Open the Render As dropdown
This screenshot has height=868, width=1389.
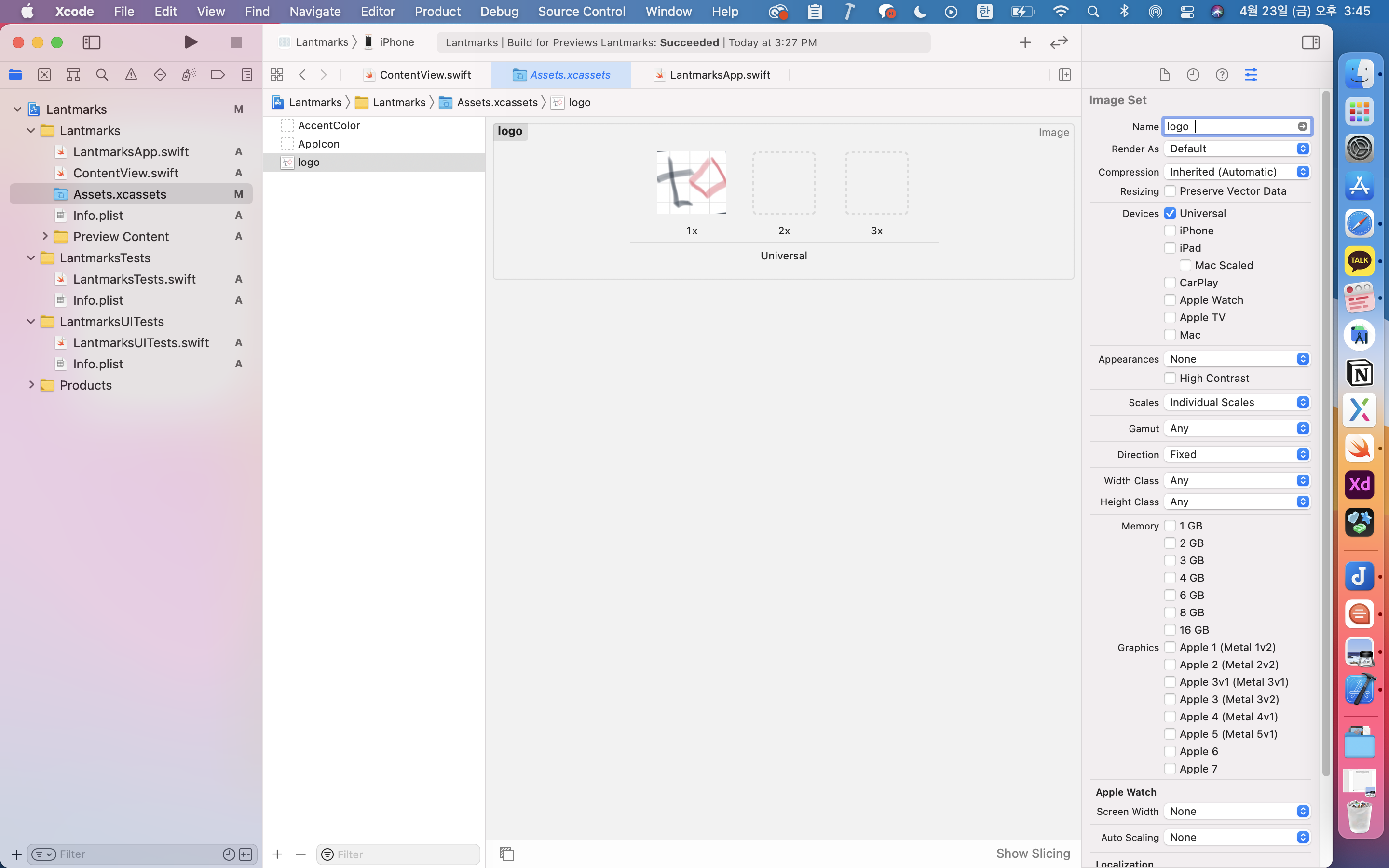tap(1238, 149)
